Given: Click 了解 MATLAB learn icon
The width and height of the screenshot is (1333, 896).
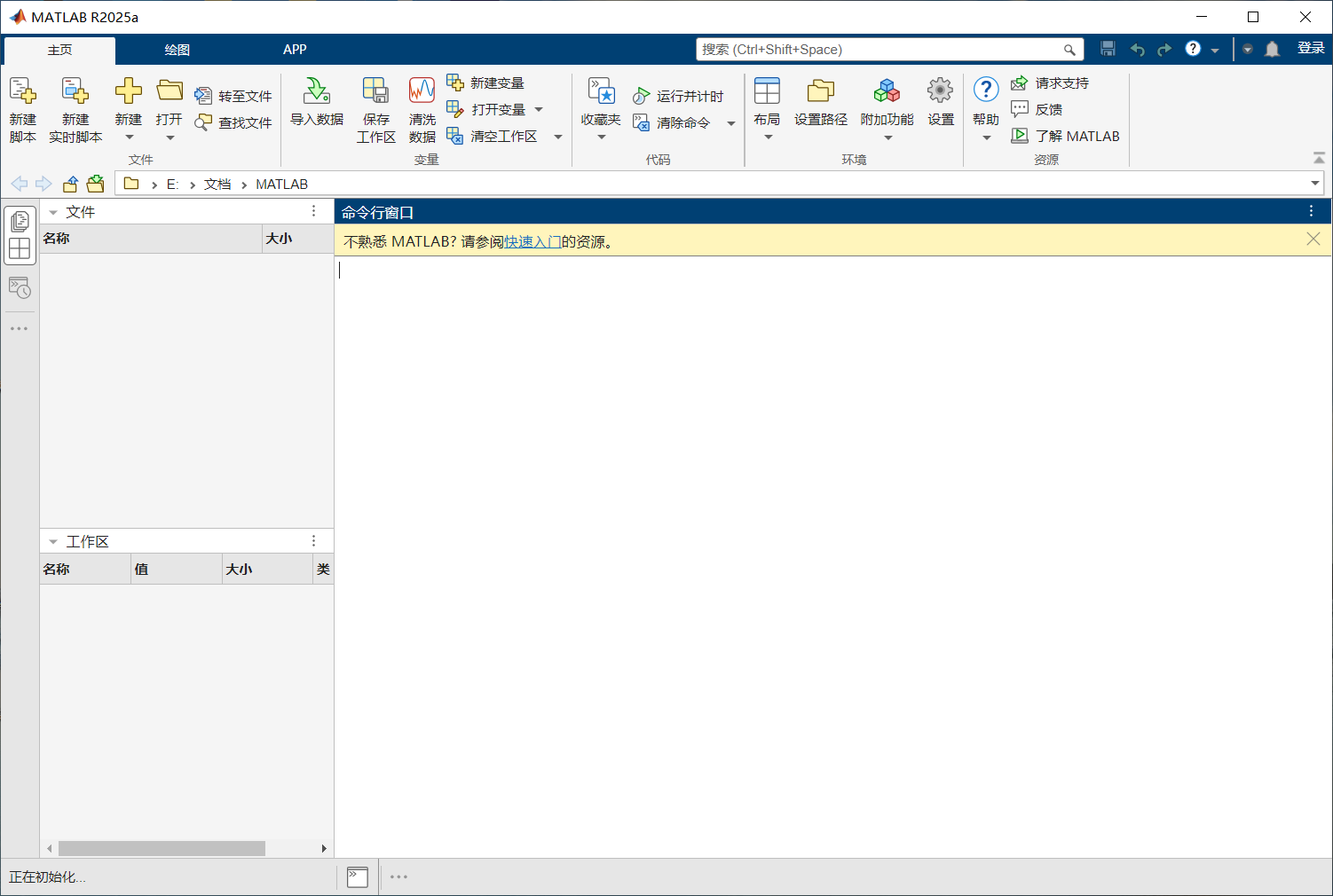Looking at the screenshot, I should pos(1020,136).
